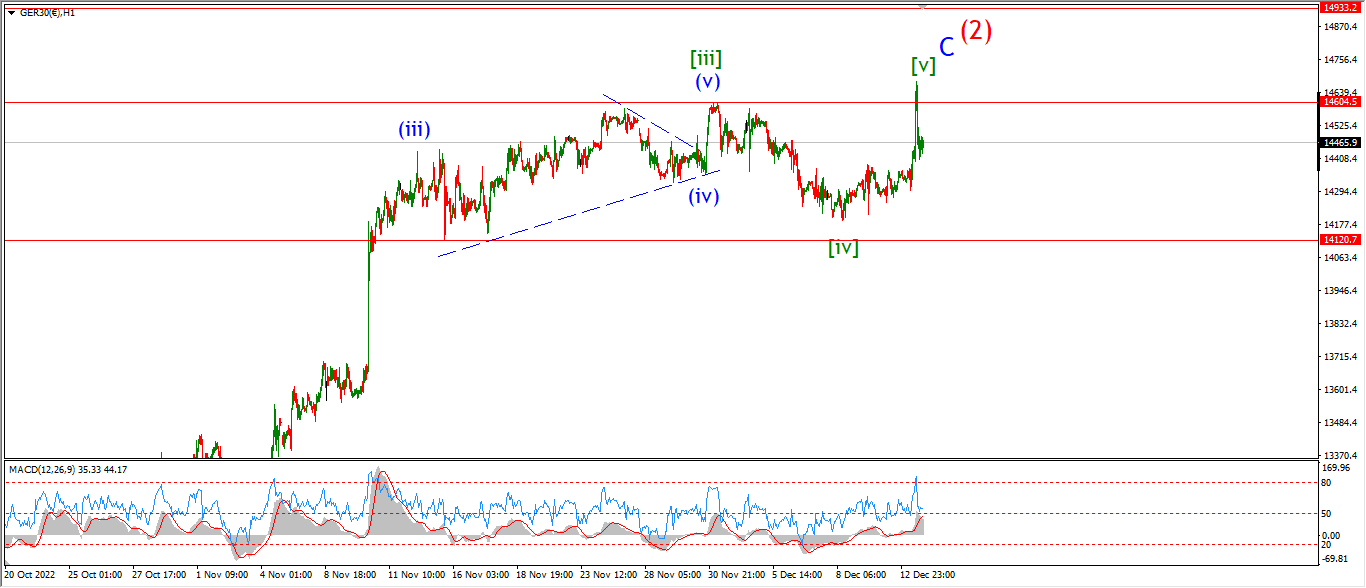Screen dimensions: 1366x588
Task: Select the red (2) wave label
Action: [976, 31]
